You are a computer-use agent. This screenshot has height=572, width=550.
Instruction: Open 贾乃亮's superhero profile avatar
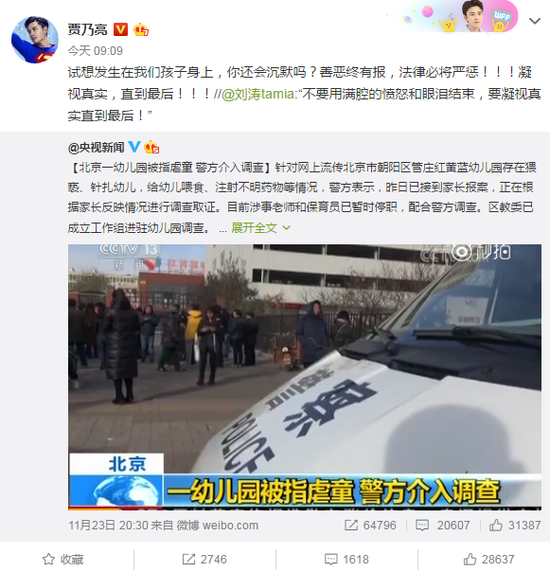click(x=35, y=39)
